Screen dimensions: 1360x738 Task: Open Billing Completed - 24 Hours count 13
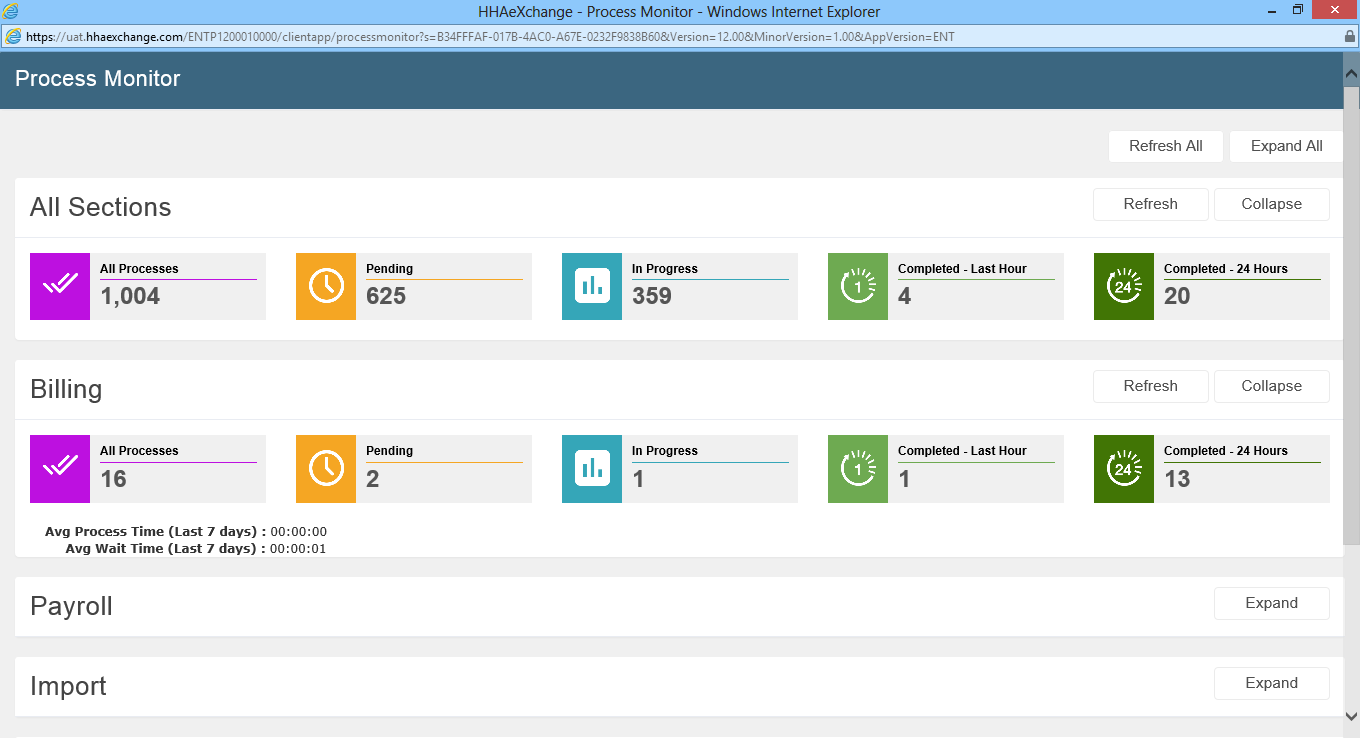(x=1177, y=479)
